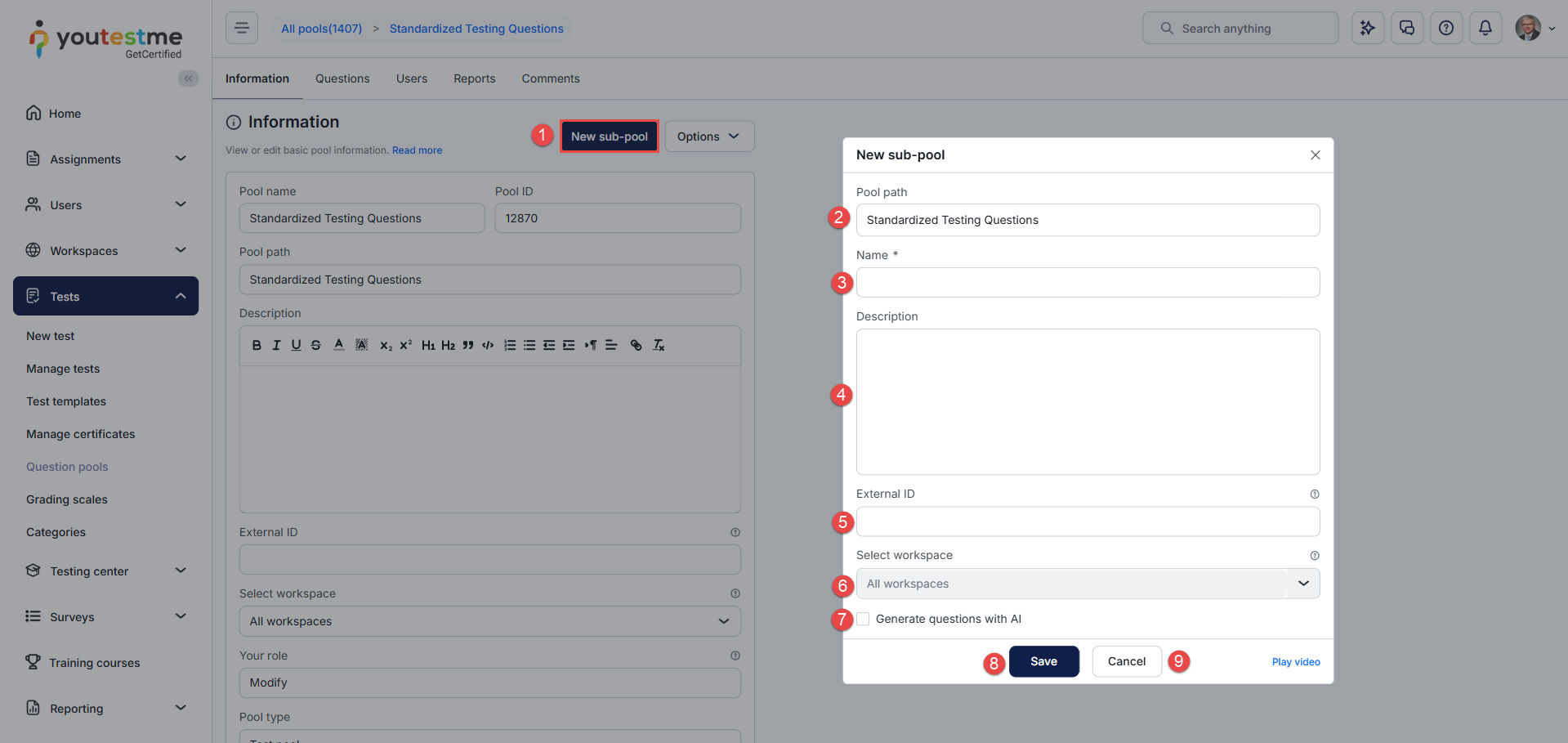Viewport: 1568px width, 743px height.
Task: Switch to the Questions tab
Action: pyautogui.click(x=342, y=78)
